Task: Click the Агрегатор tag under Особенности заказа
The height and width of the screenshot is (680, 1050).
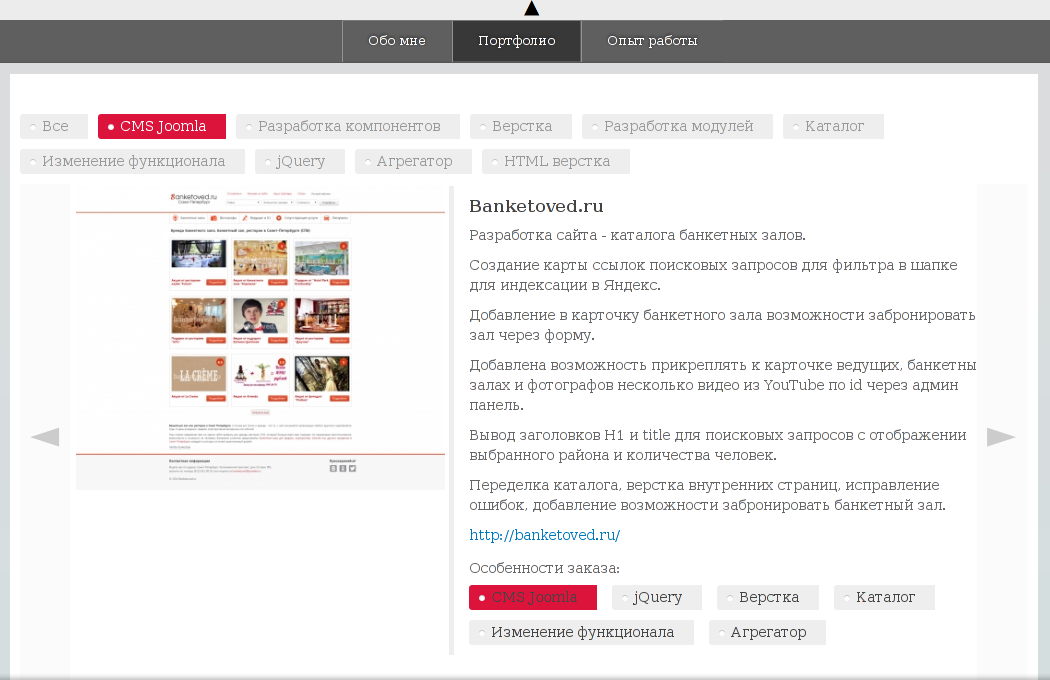Action: pos(767,632)
